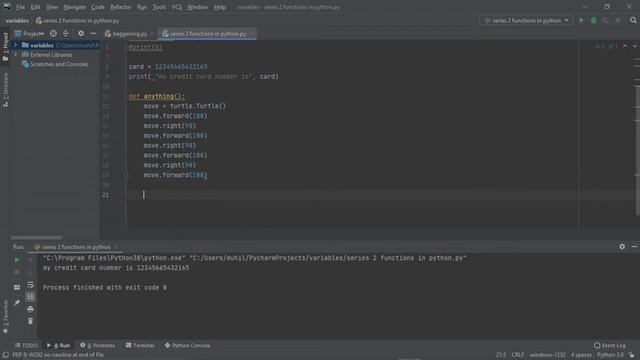
Task: Open the Navigate menu
Action: pos(75,7)
